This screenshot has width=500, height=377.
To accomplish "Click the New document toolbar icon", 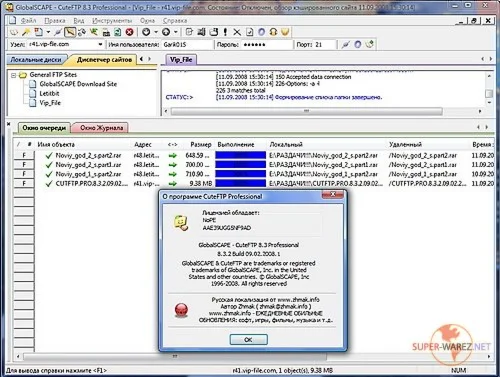I will (39, 32).
